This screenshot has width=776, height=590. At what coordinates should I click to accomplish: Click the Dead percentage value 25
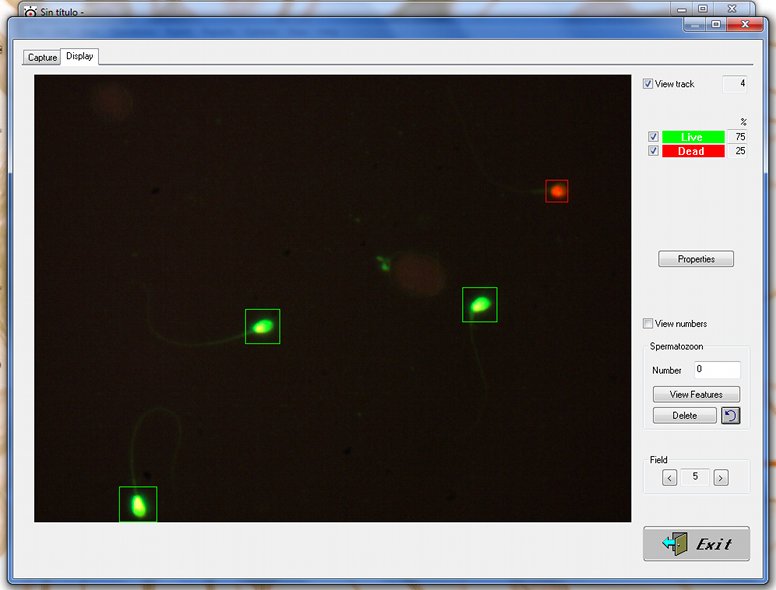coord(737,151)
